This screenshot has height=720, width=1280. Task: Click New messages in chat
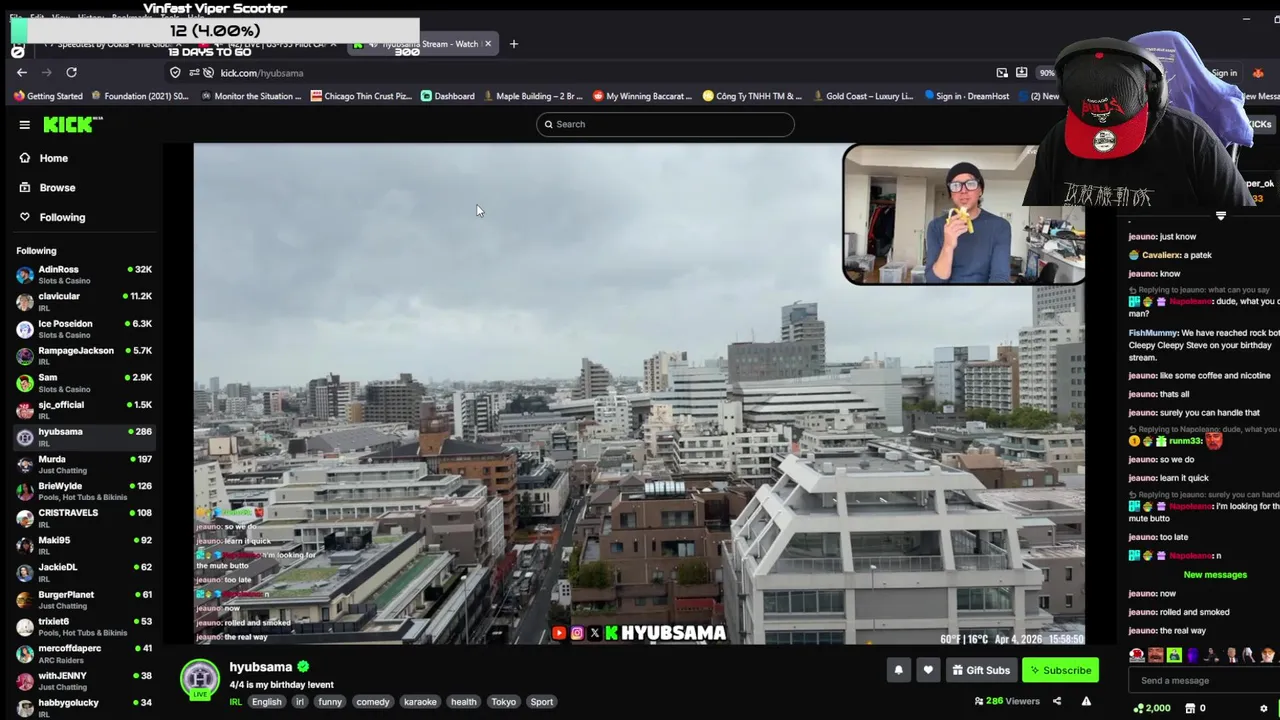[x=1215, y=575]
